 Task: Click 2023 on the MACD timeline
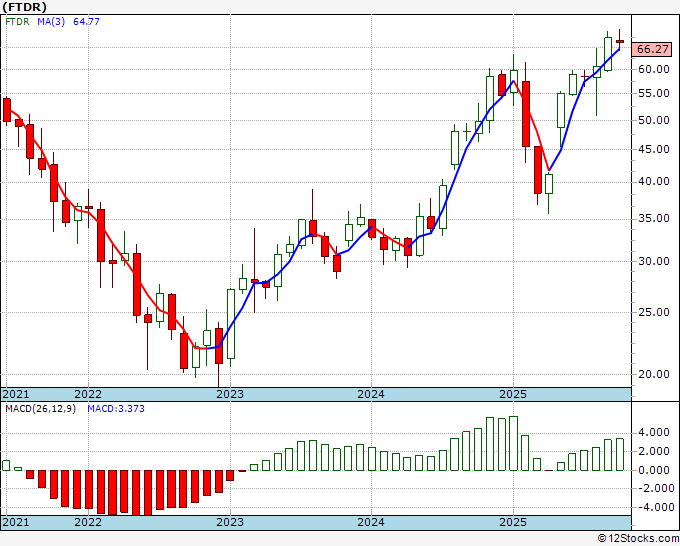230,522
